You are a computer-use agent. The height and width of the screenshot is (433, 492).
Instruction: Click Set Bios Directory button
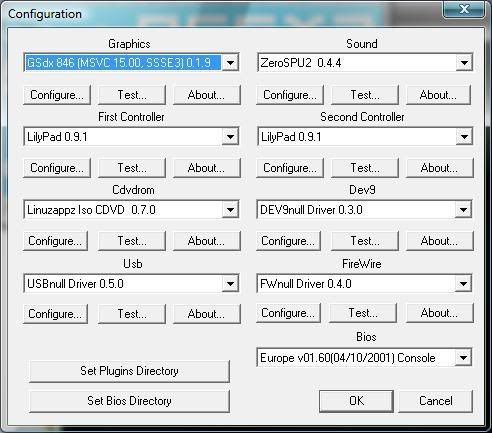pyautogui.click(x=129, y=401)
